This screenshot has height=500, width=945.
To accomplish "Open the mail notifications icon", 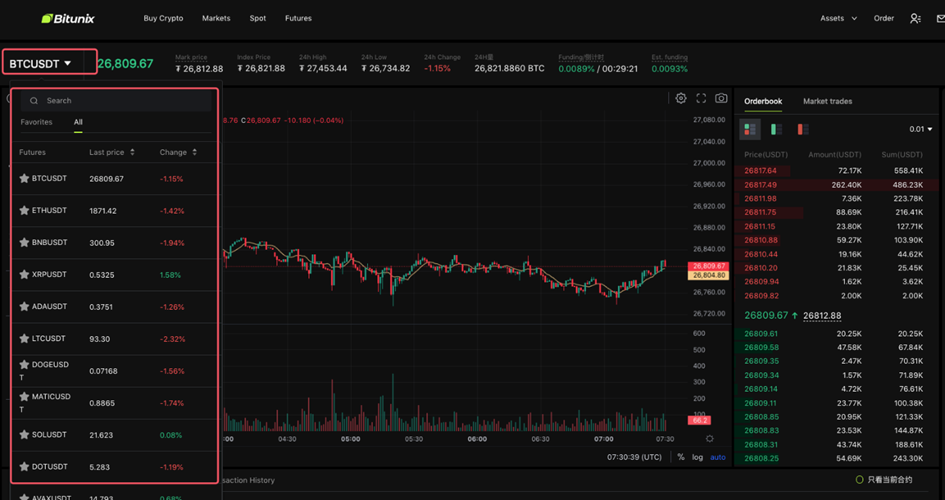I will point(941,19).
